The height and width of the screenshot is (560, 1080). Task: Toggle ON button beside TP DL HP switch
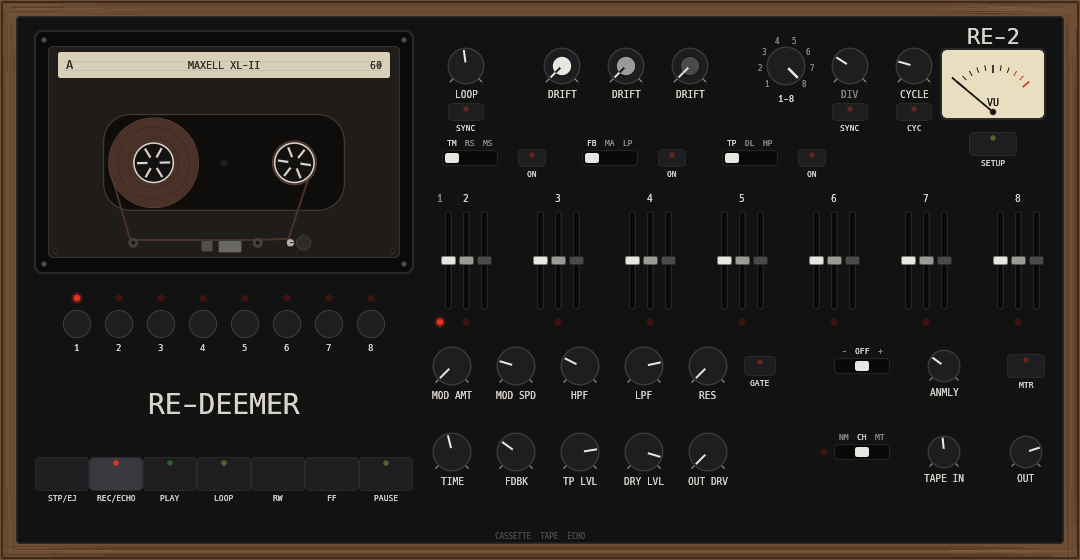[811, 158]
